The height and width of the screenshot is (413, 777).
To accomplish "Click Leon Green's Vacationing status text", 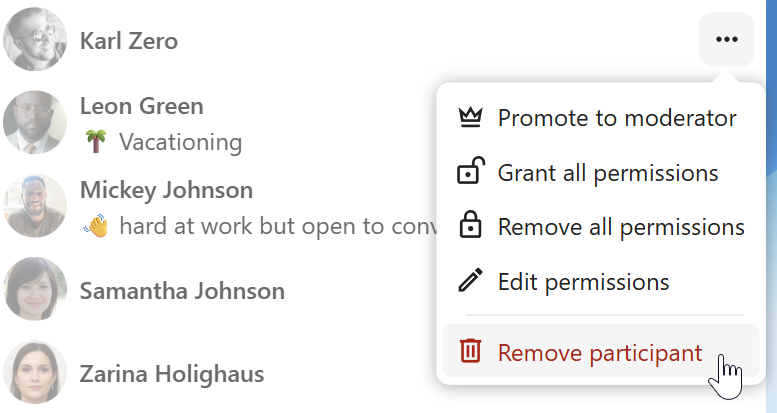I will click(180, 142).
